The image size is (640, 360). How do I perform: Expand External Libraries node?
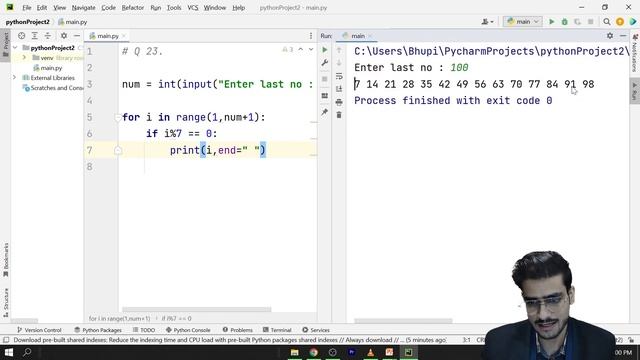pyautogui.click(x=15, y=78)
